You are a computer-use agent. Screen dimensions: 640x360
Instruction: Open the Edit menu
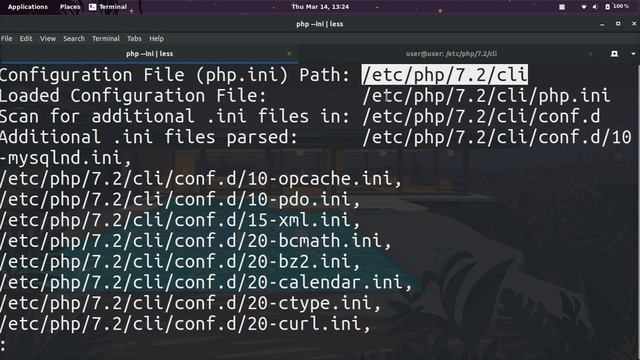click(x=26, y=39)
